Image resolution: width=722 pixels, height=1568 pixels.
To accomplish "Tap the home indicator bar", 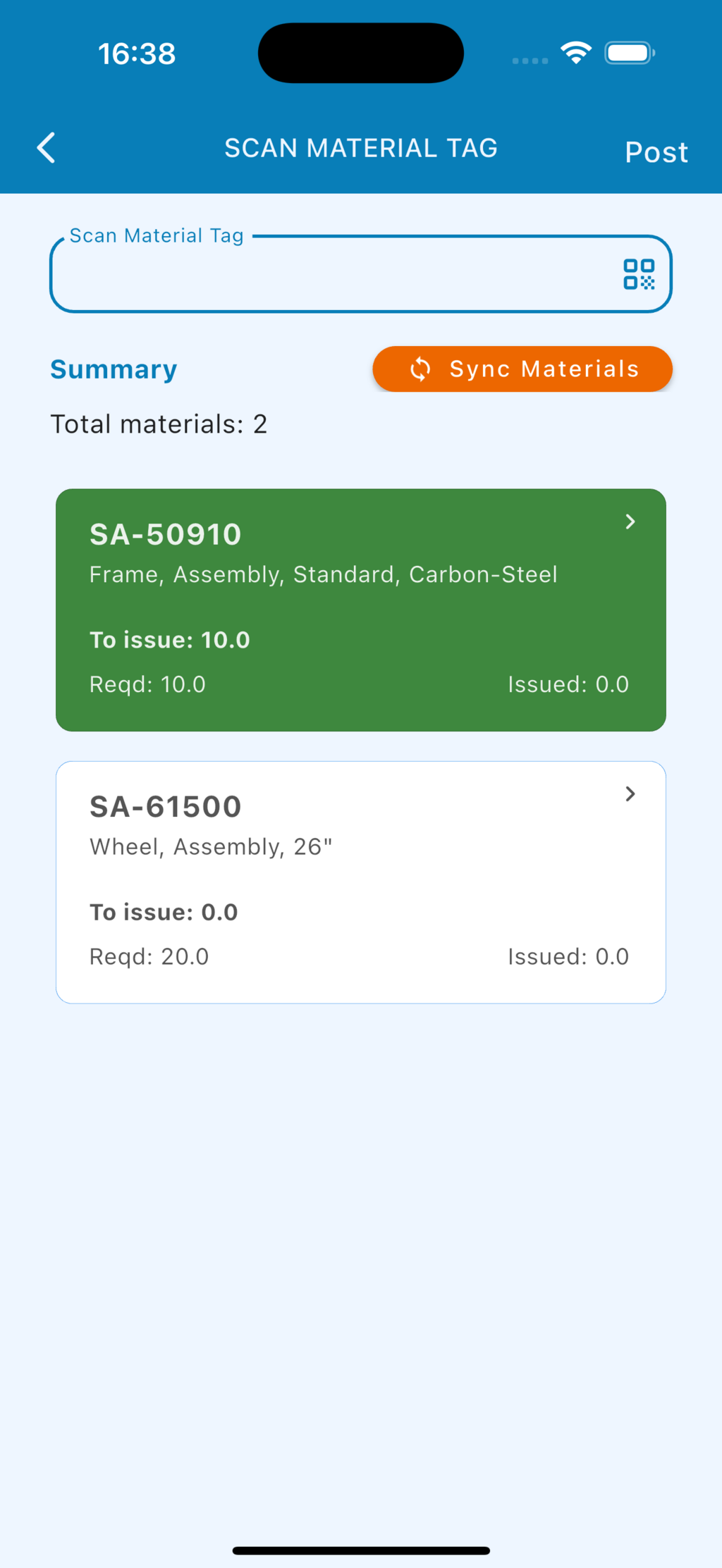I will click(x=361, y=1550).
